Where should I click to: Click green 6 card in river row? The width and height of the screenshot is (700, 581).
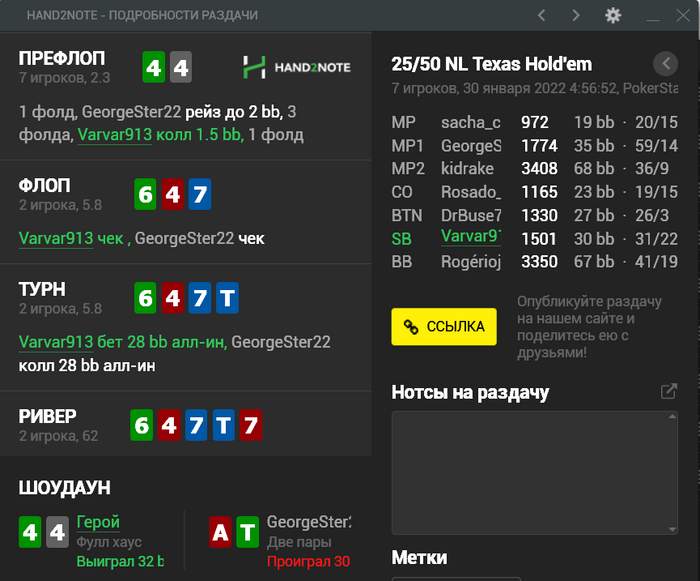click(142, 425)
